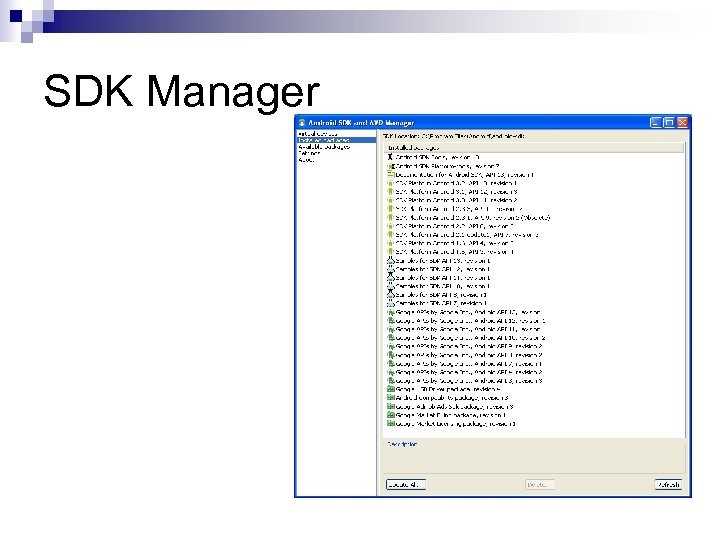This screenshot has width=720, height=540.
Task: Click the SDK Location path text
Action: (454, 136)
